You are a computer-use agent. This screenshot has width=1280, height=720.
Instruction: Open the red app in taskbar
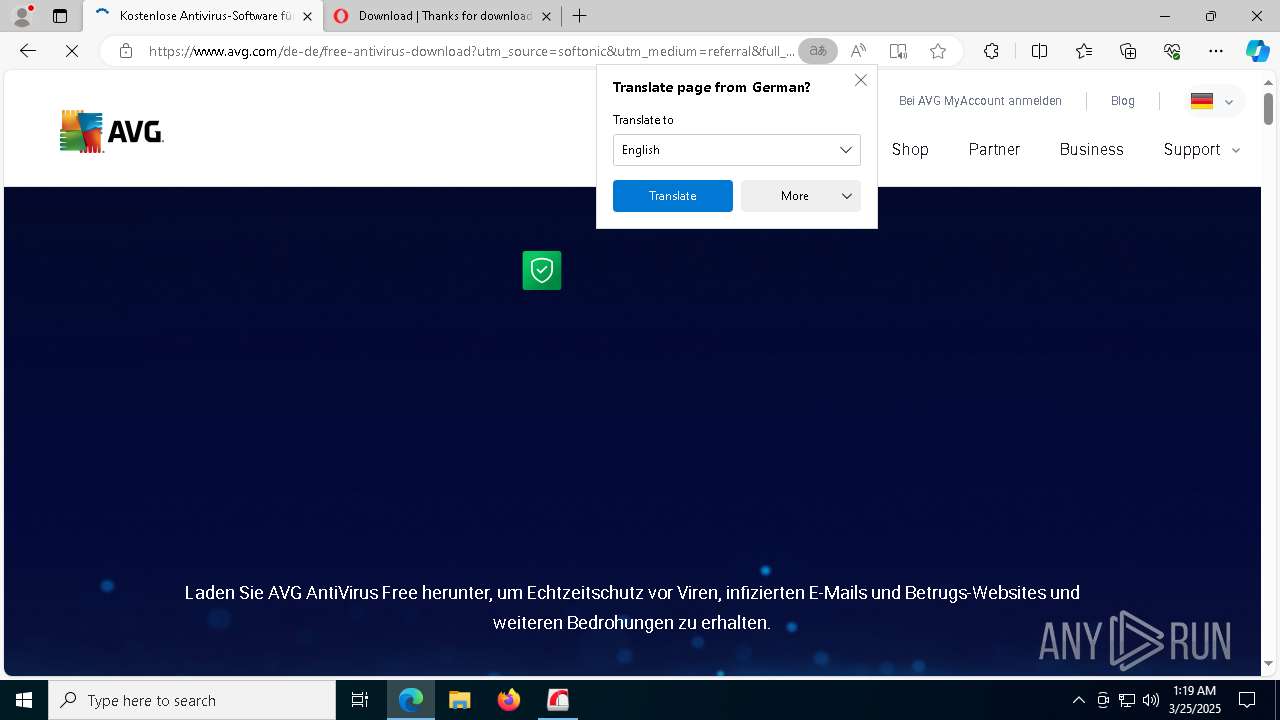(558, 700)
